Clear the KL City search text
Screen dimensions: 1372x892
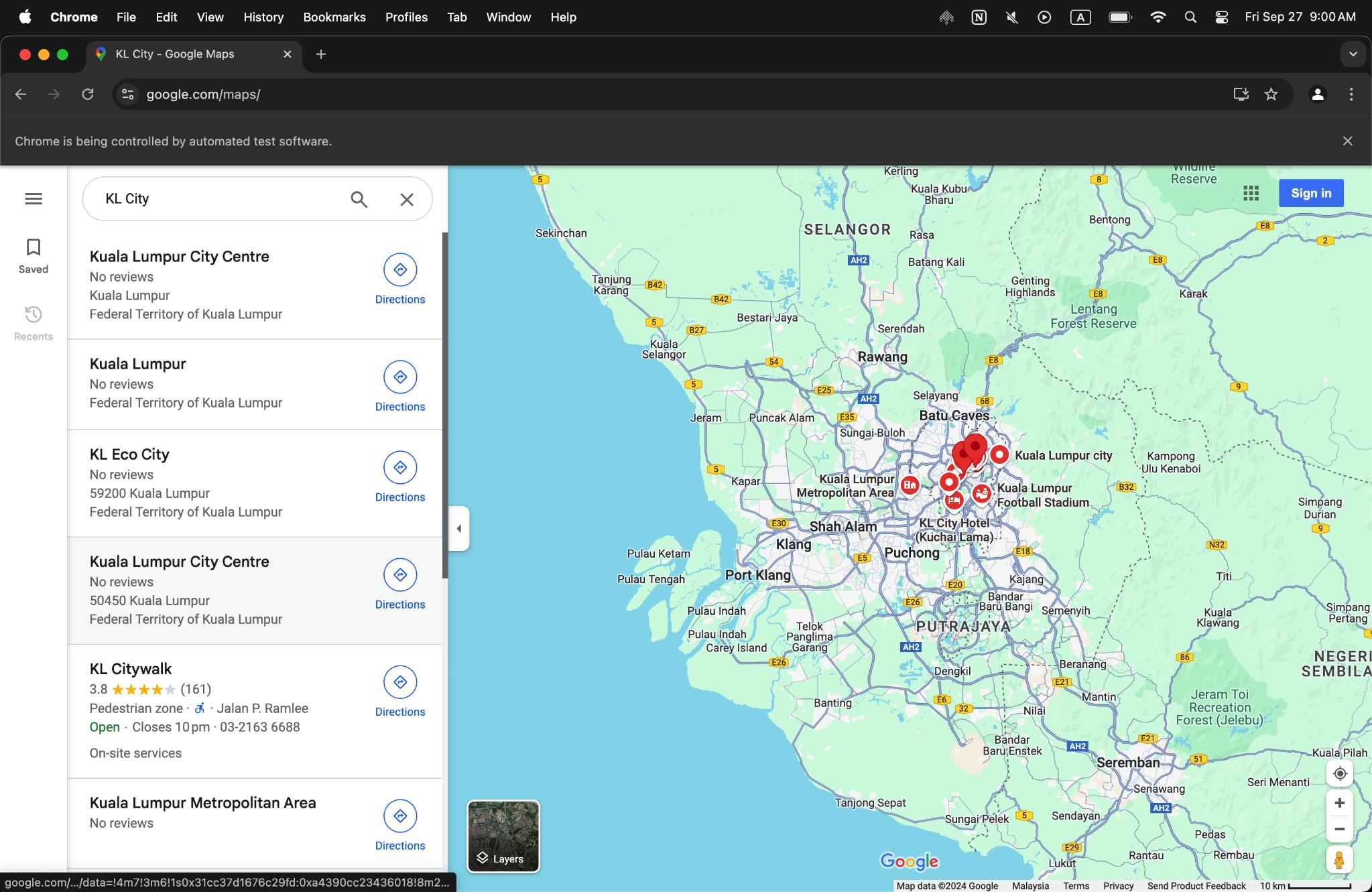pyautogui.click(x=407, y=199)
